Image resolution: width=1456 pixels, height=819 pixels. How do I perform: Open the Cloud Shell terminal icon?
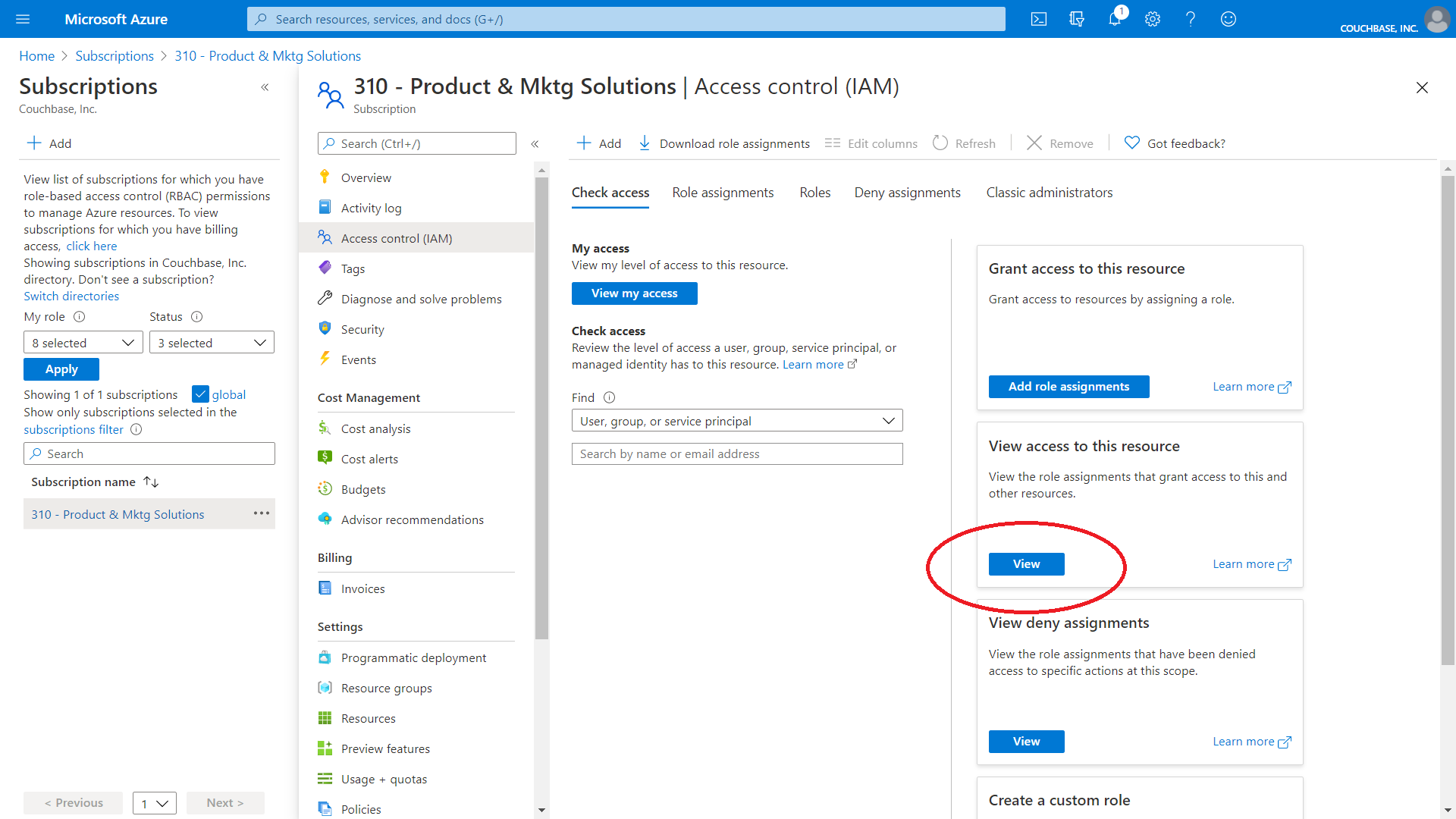click(x=1039, y=19)
